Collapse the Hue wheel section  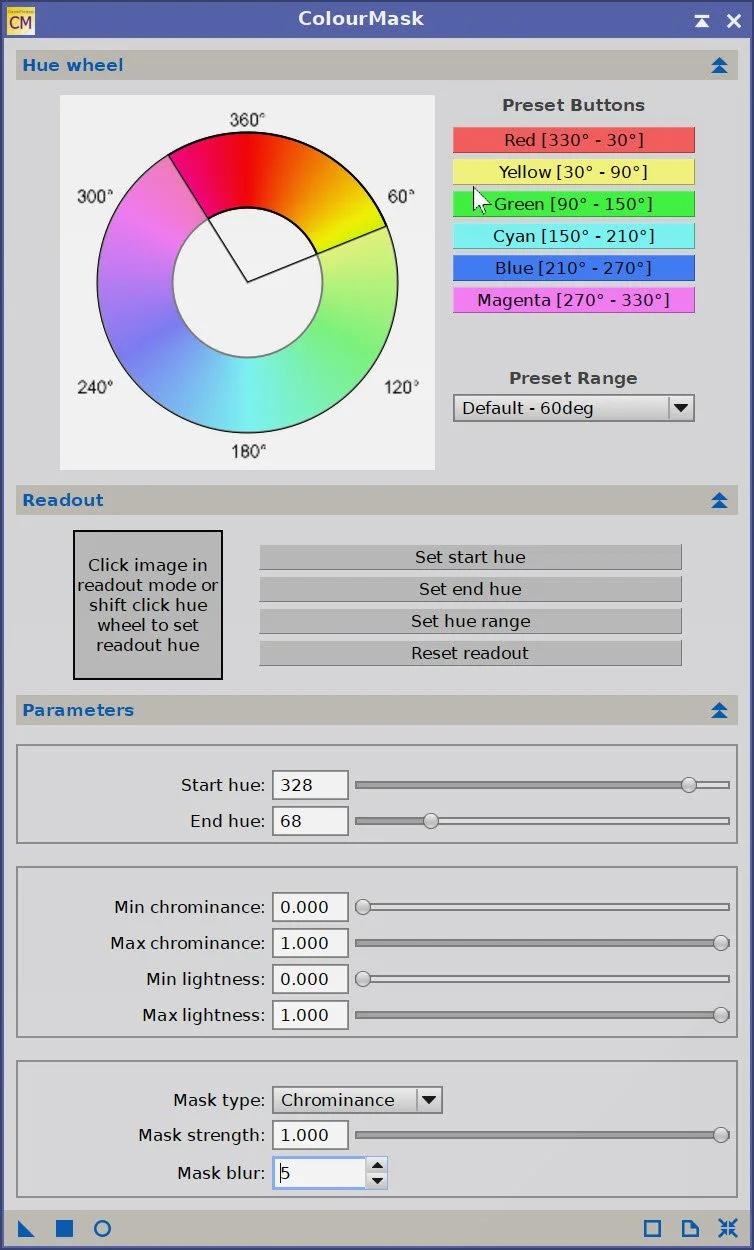(719, 66)
